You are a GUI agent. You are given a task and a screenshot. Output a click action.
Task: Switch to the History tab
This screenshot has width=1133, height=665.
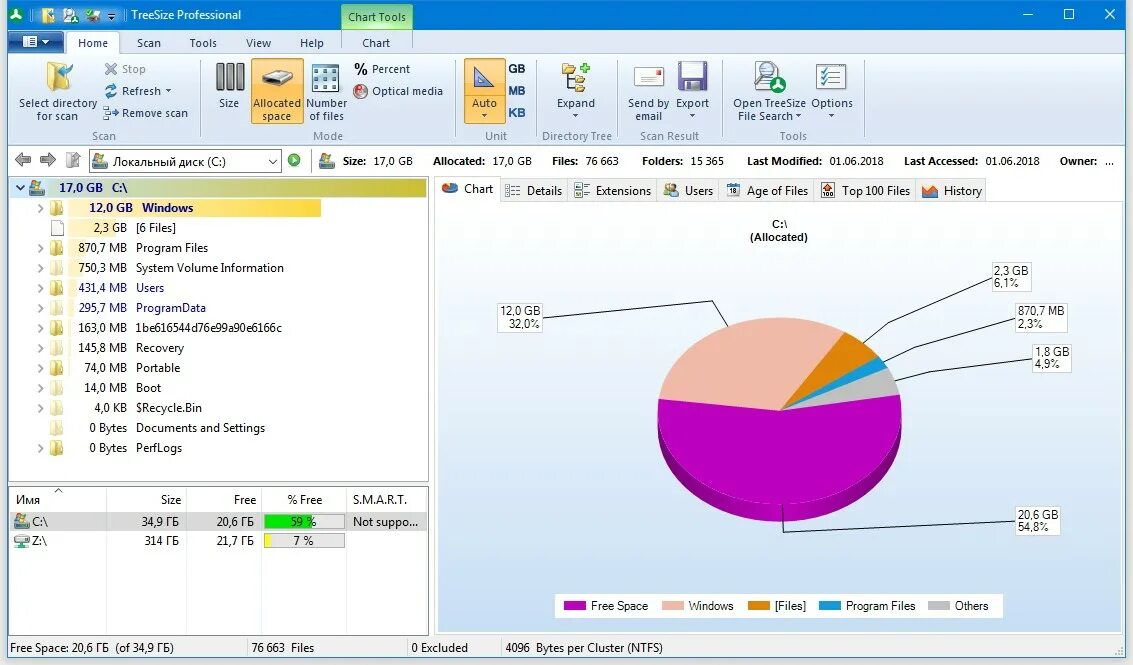pos(952,190)
